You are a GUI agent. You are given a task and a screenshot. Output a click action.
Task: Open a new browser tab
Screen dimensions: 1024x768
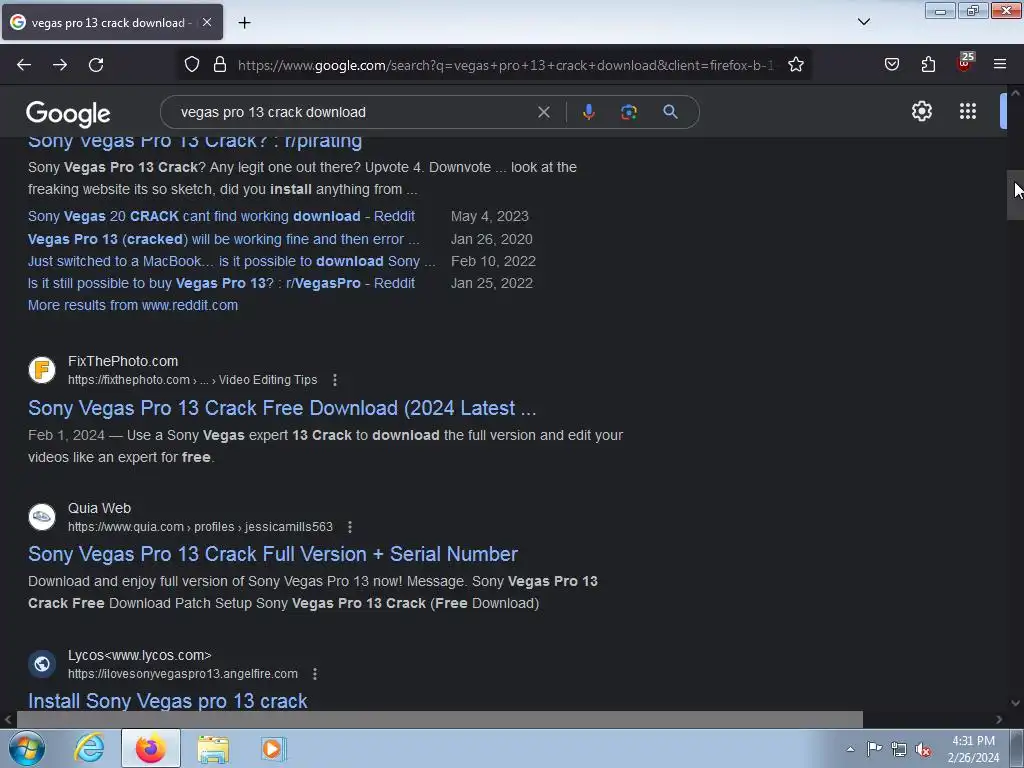tap(244, 23)
